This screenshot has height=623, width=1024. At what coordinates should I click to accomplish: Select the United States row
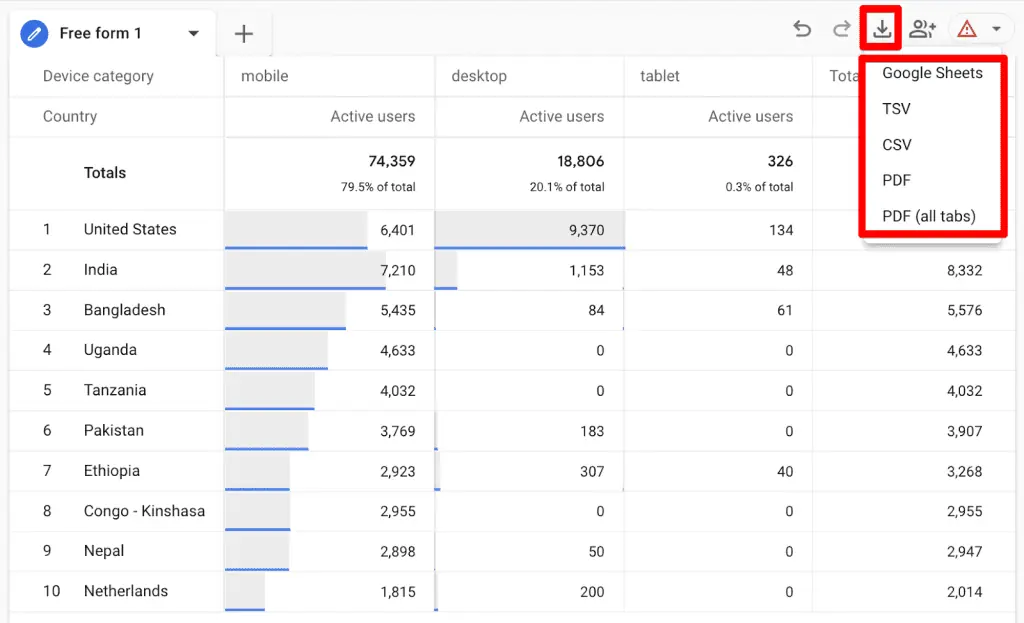(129, 229)
